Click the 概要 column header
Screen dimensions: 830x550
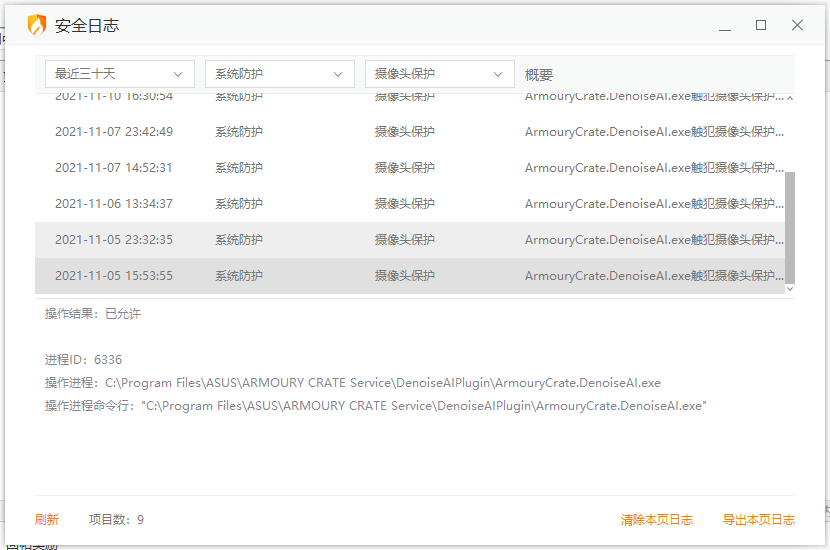click(539, 75)
